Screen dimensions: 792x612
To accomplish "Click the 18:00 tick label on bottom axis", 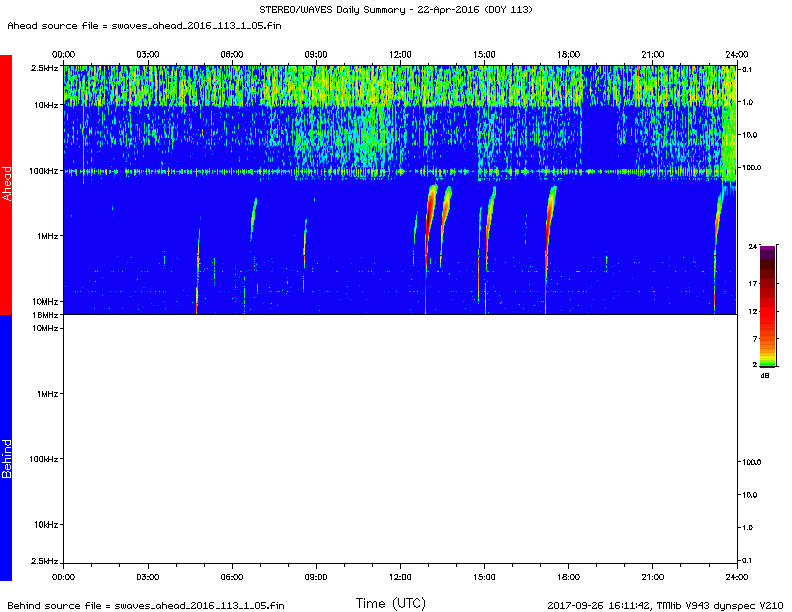I will pyautogui.click(x=568, y=577).
